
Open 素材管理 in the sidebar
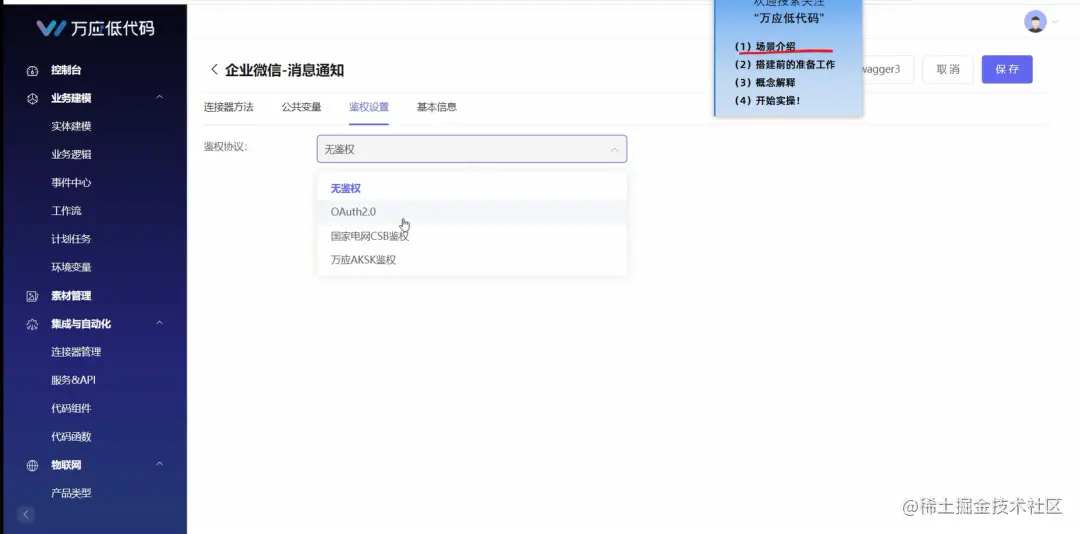coord(71,296)
